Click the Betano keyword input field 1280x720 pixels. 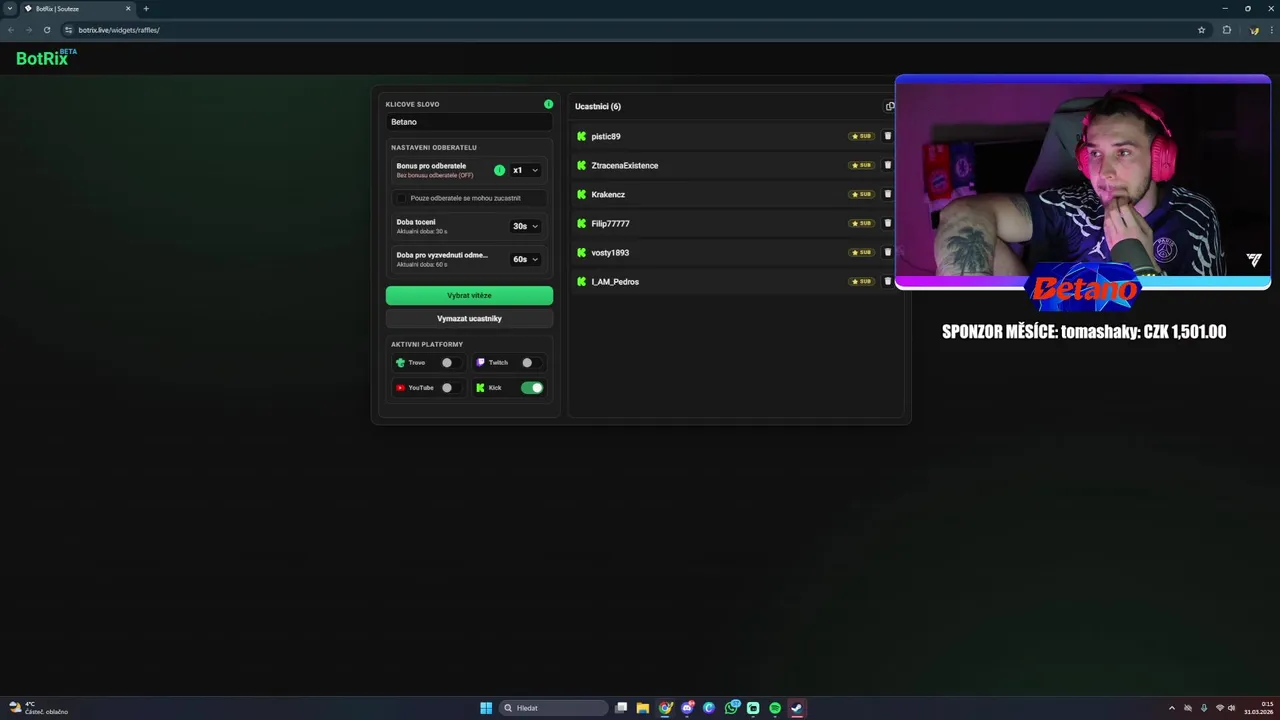pyautogui.click(x=469, y=122)
